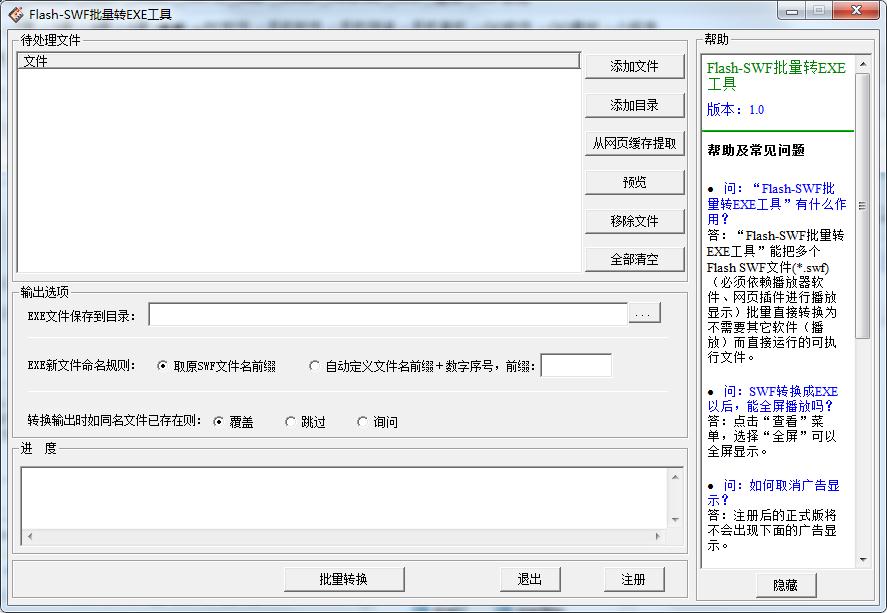Screen dimensions: 887x613
Task: Click the EXE文件保存到目录 input field
Action: [388, 314]
